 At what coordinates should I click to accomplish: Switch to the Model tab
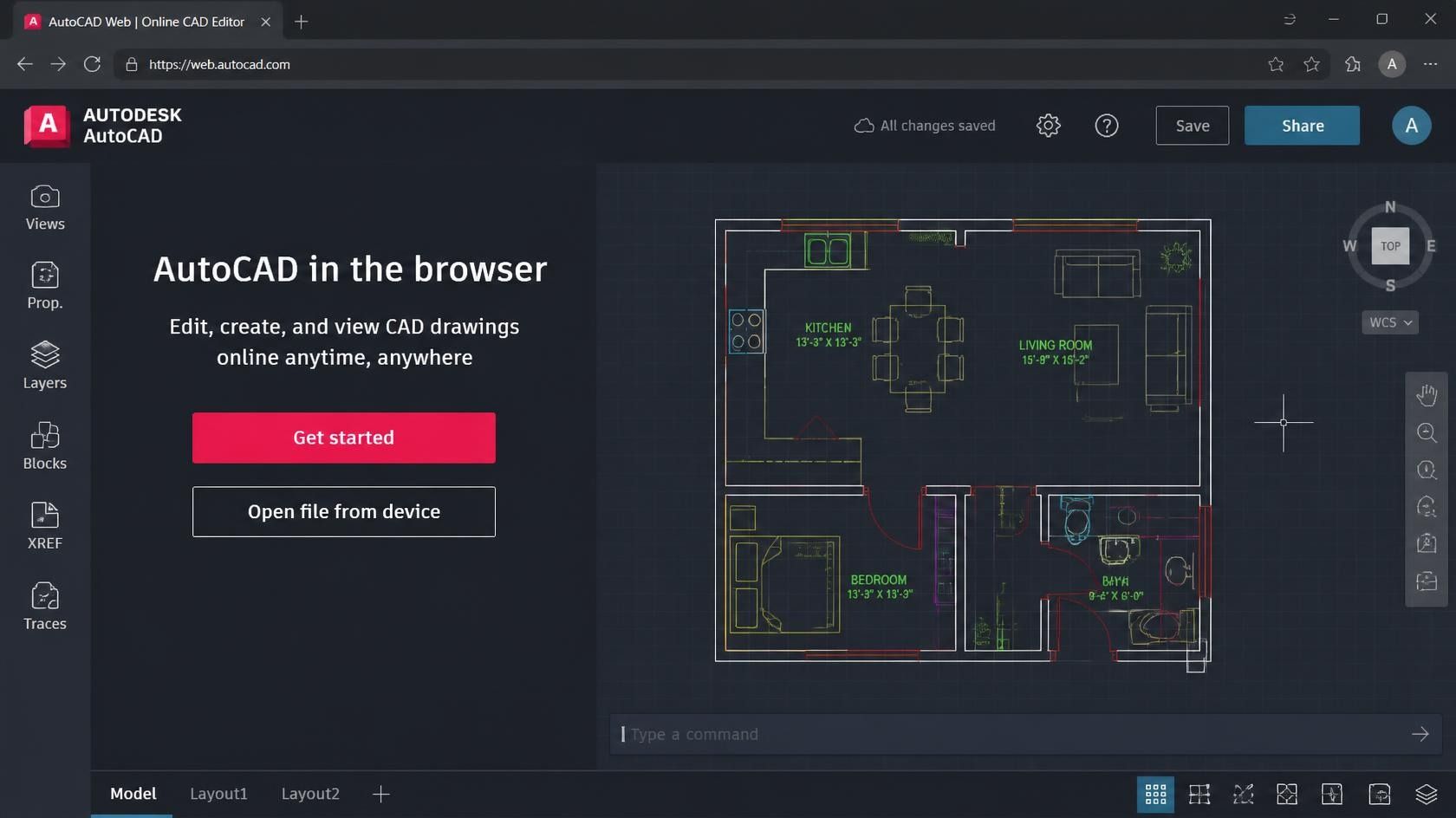133,794
